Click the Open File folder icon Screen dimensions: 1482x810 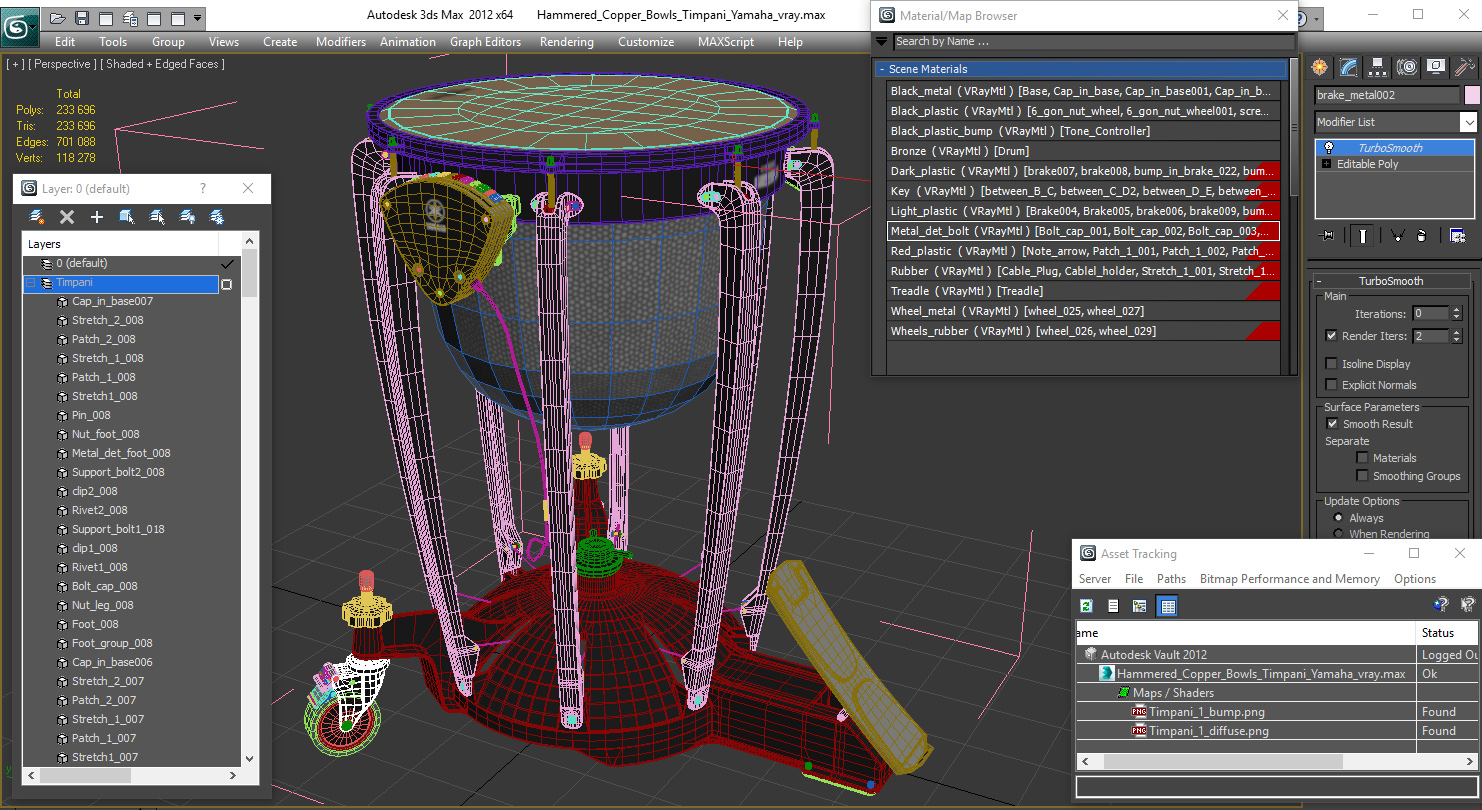(x=58, y=18)
